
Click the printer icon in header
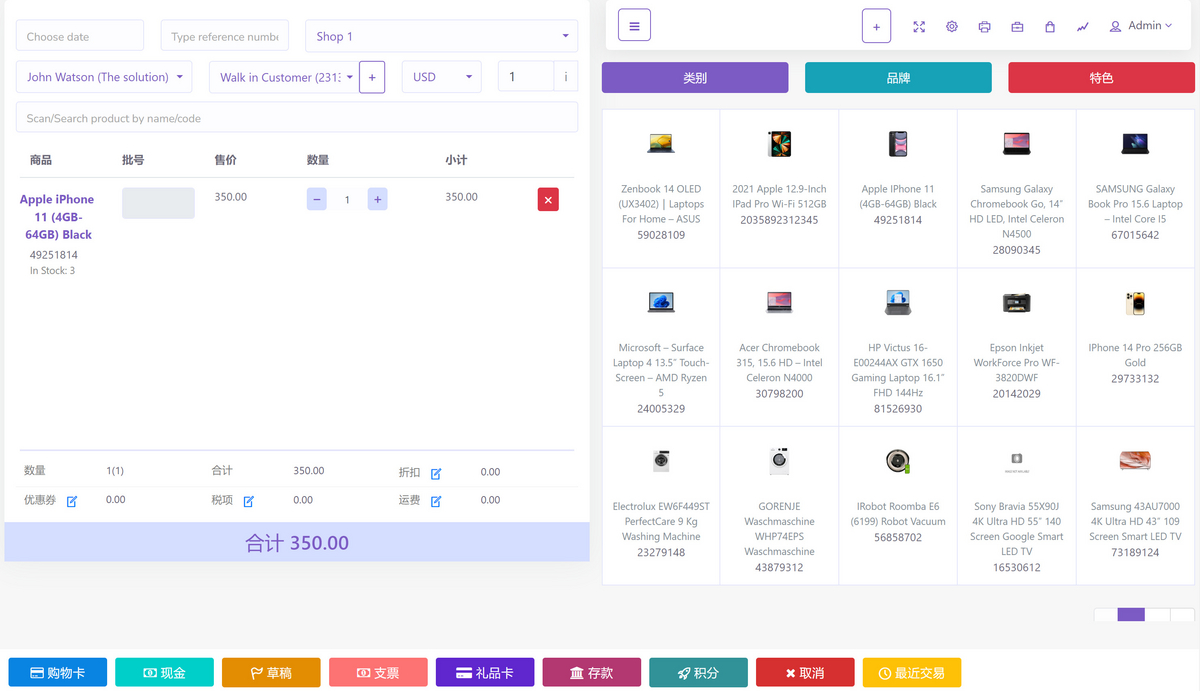click(x=984, y=27)
